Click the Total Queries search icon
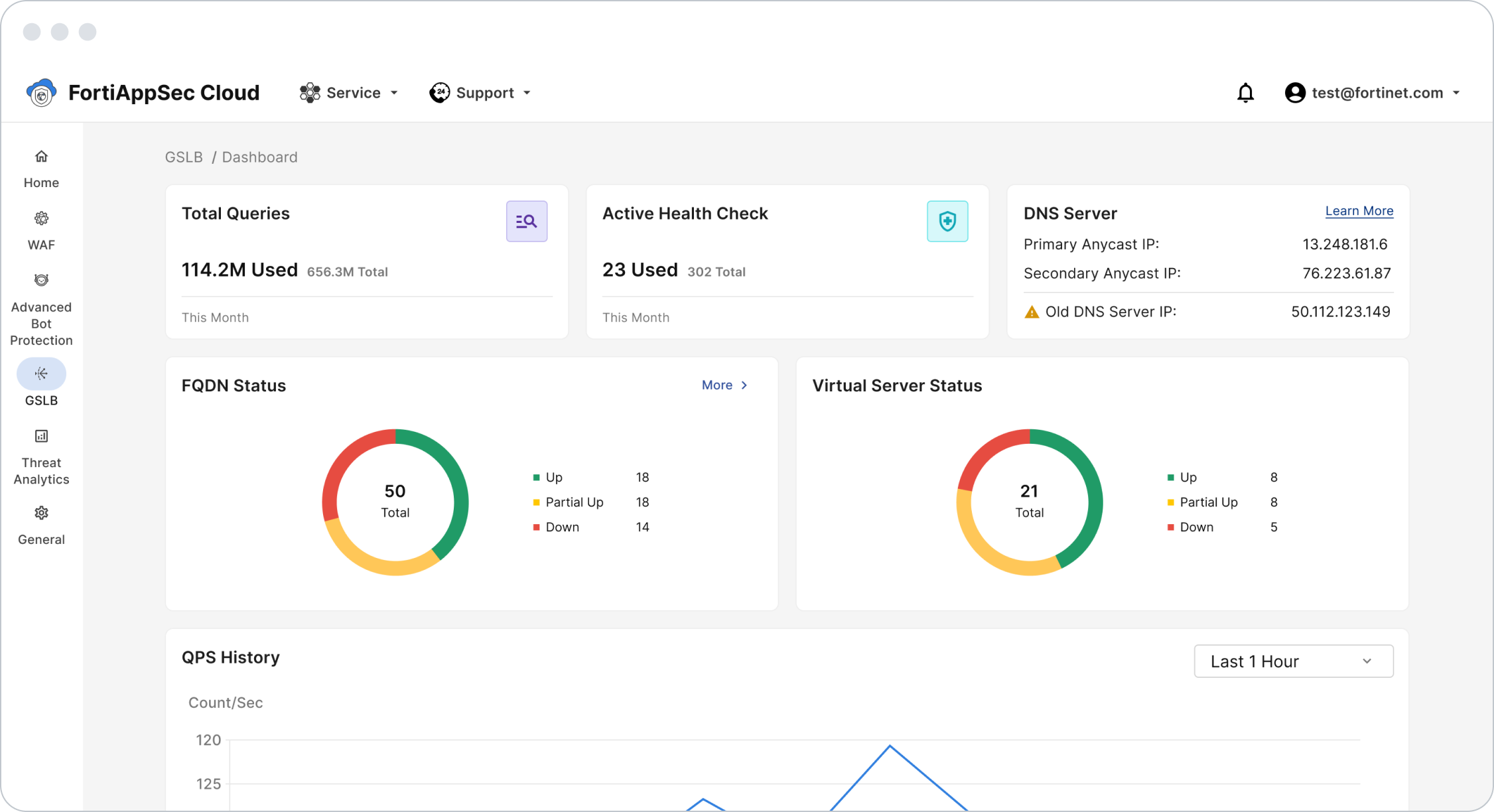The image size is (1494, 812). (x=526, y=221)
